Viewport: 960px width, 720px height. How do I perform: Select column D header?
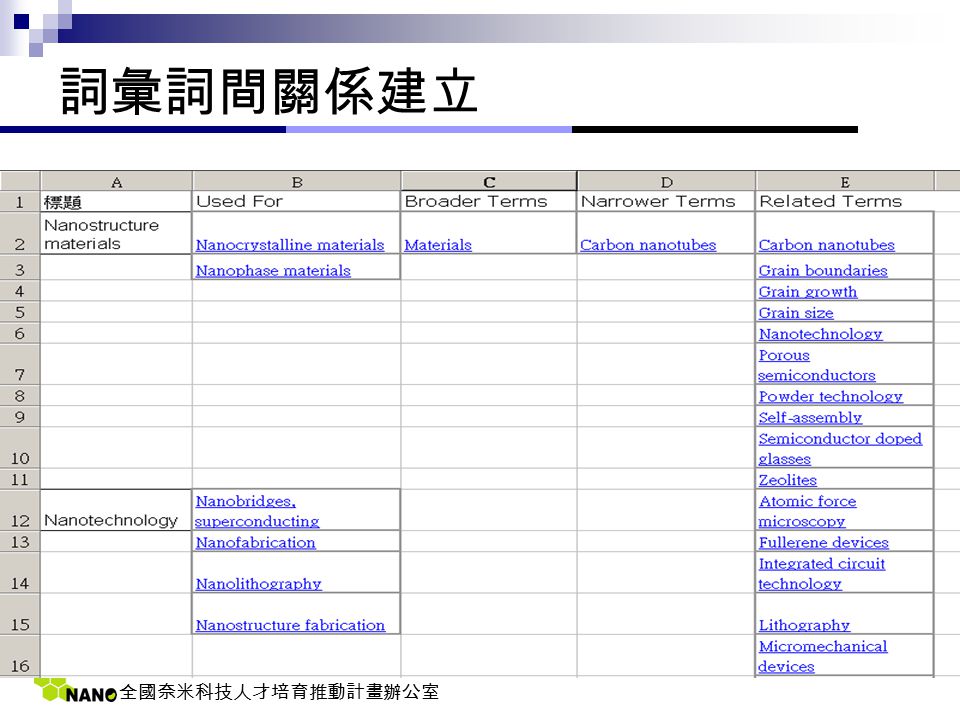667,182
